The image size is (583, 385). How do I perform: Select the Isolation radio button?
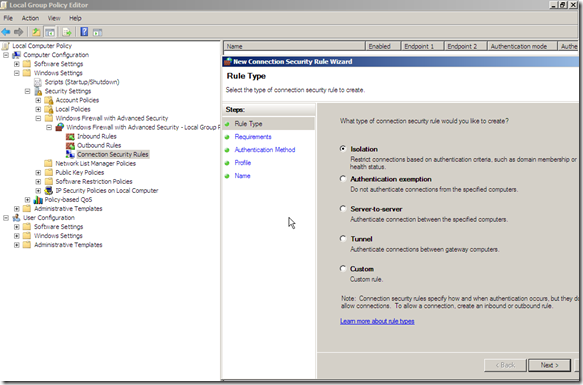343,148
